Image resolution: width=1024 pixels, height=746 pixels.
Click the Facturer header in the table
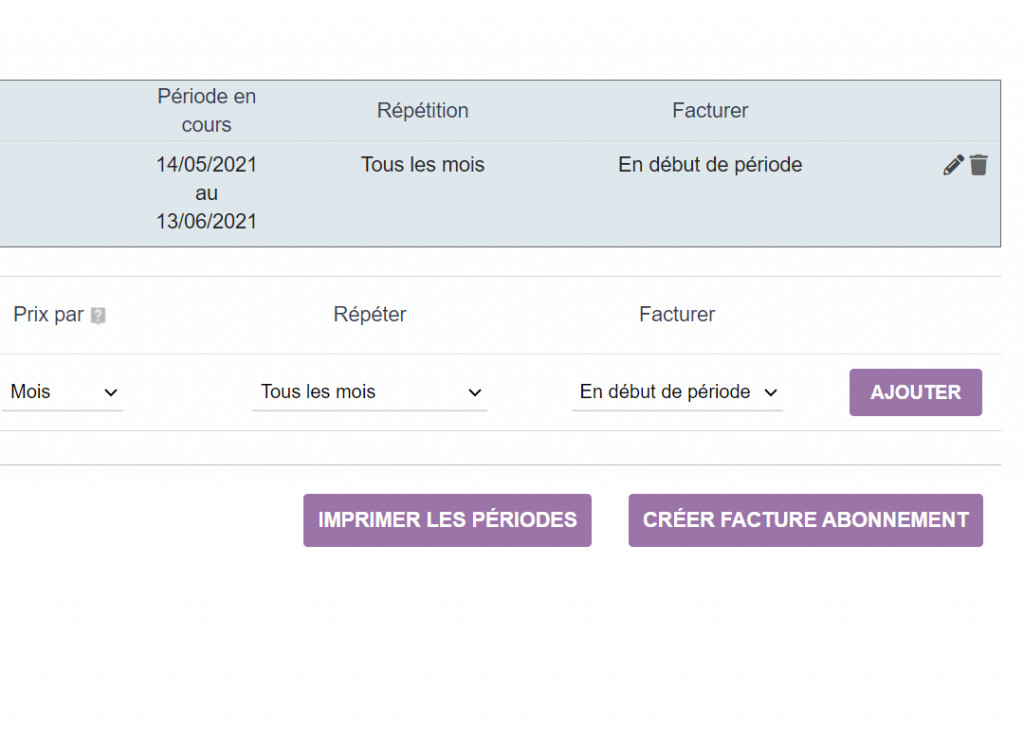point(710,110)
